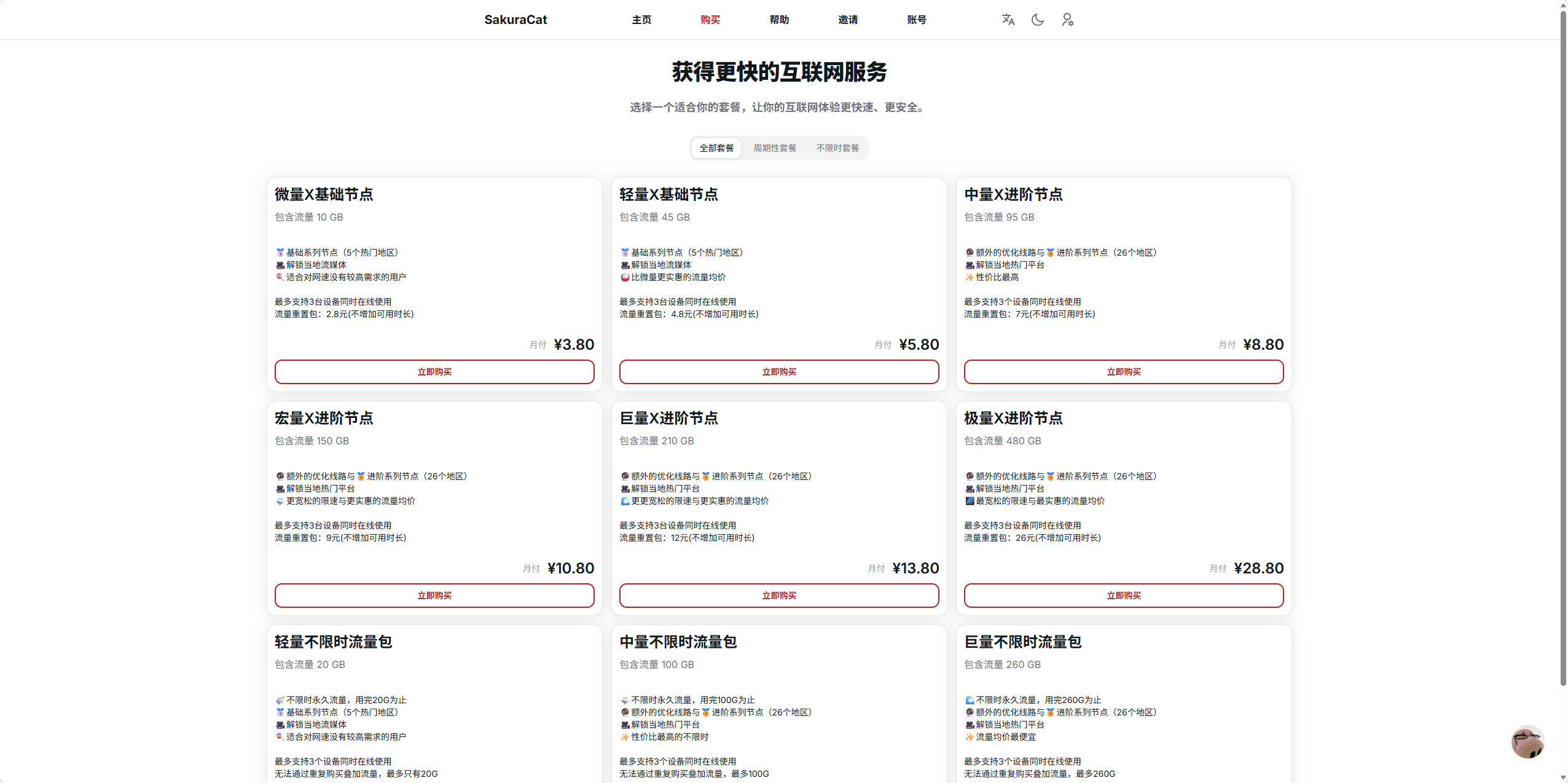Click 不限时永久流量，用完20G为止 line

pos(341,701)
